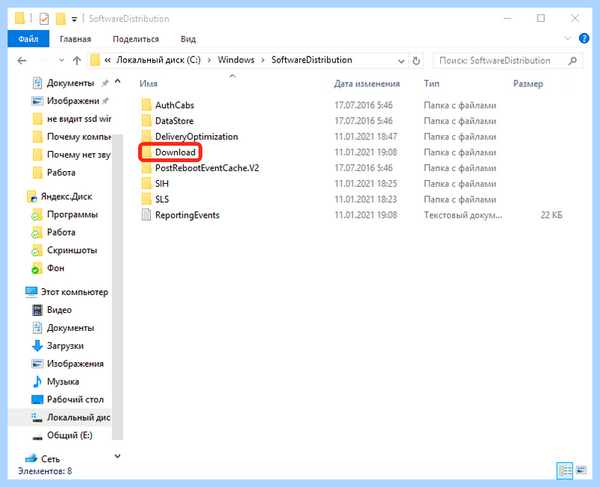
Task: Open pinned Изображени in quick access
Action: coord(73,101)
